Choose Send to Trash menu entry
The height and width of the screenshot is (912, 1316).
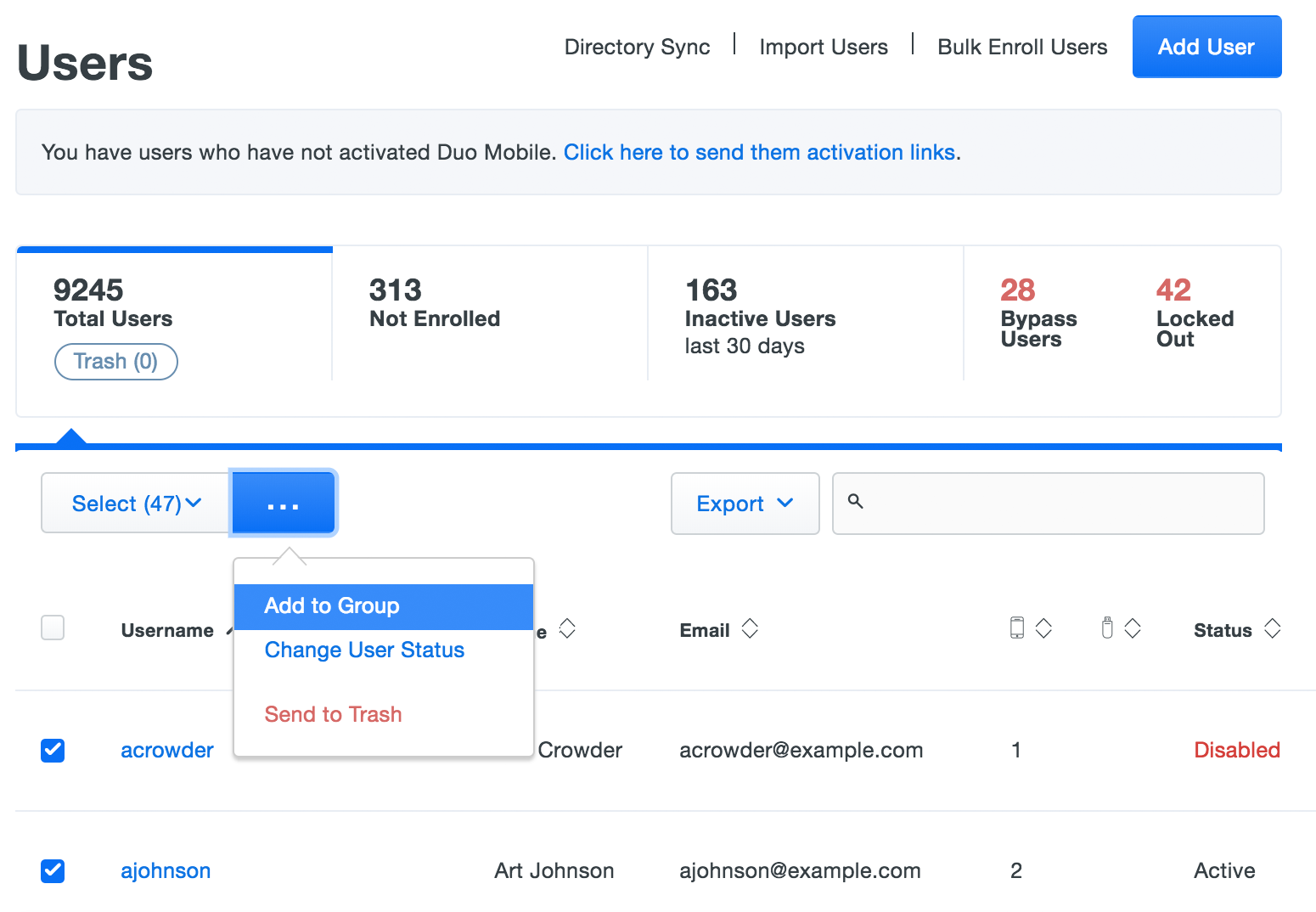333,714
